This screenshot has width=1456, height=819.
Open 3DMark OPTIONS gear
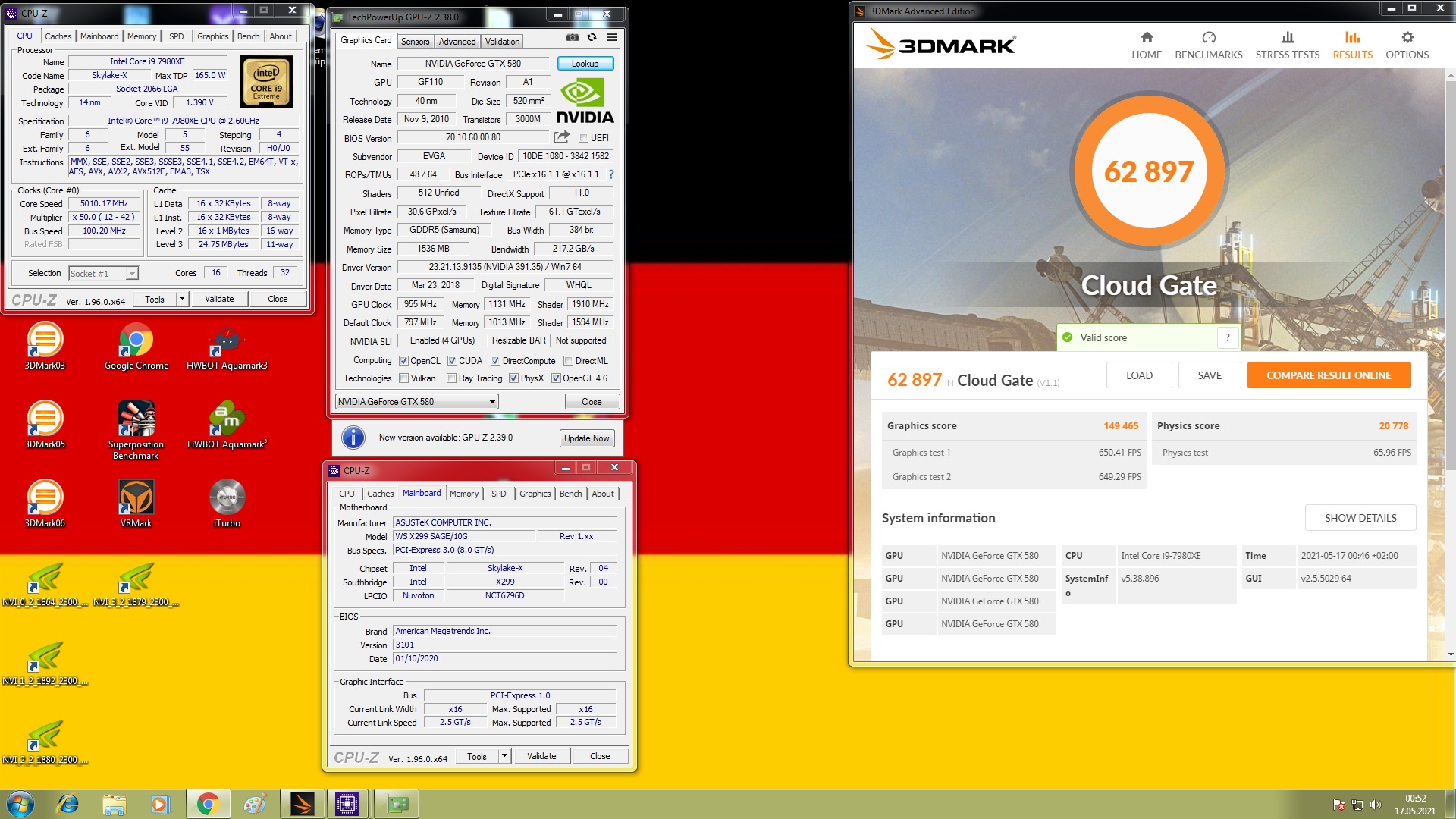1407,45
